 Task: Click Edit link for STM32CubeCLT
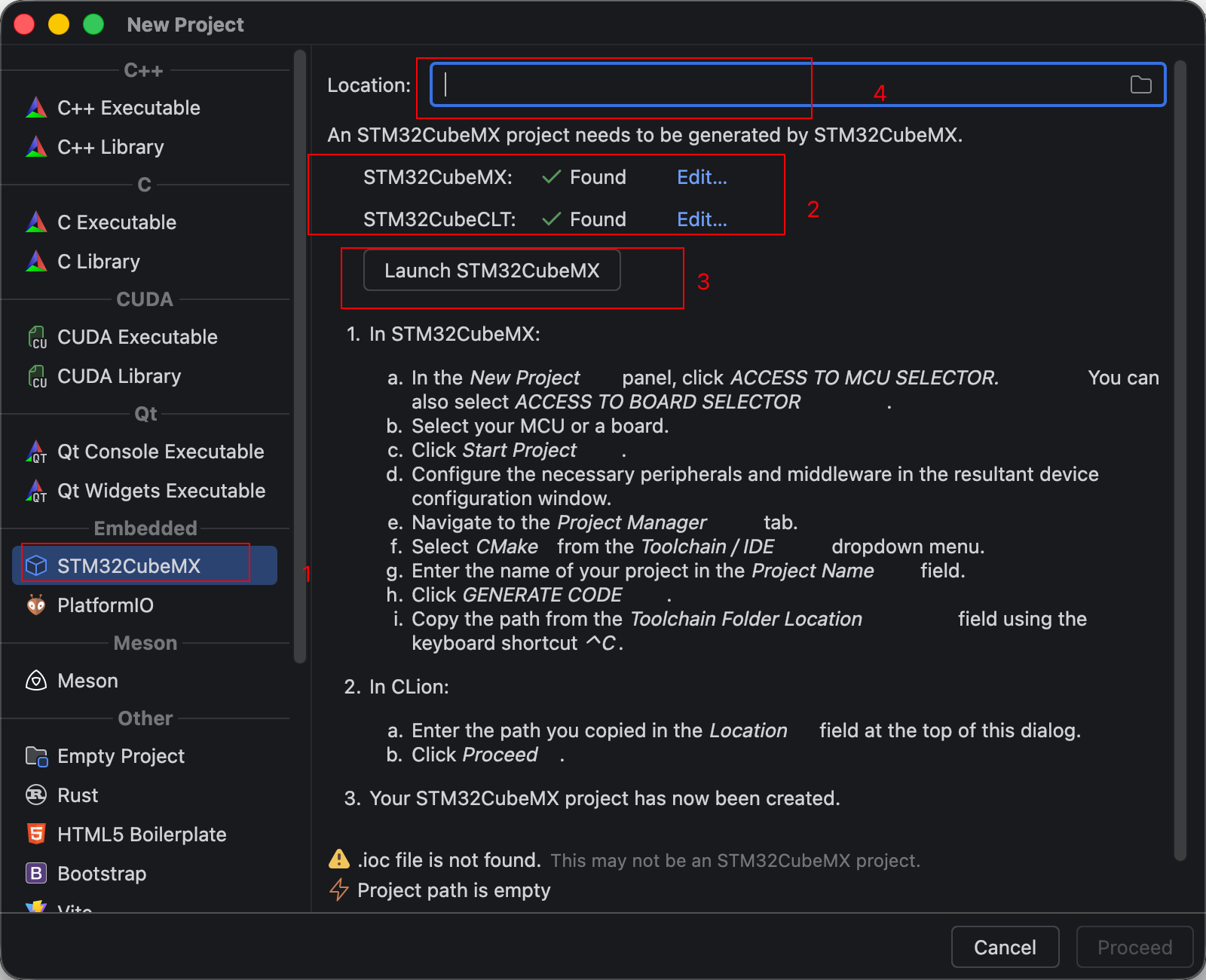tap(702, 219)
